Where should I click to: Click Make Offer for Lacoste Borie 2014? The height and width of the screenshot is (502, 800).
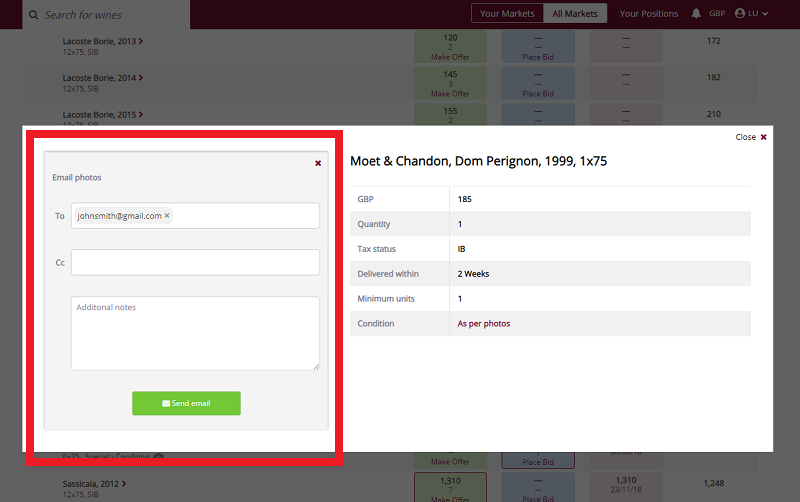[450, 94]
